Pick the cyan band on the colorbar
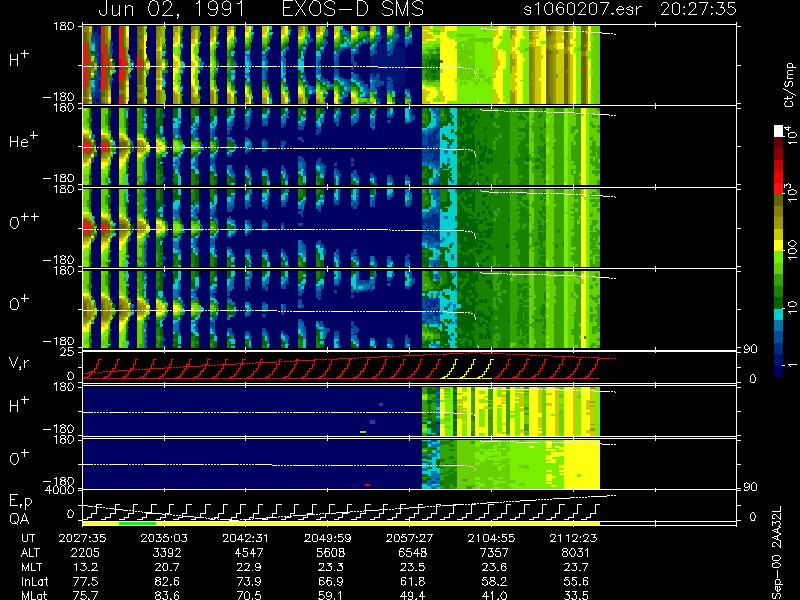 pos(779,314)
